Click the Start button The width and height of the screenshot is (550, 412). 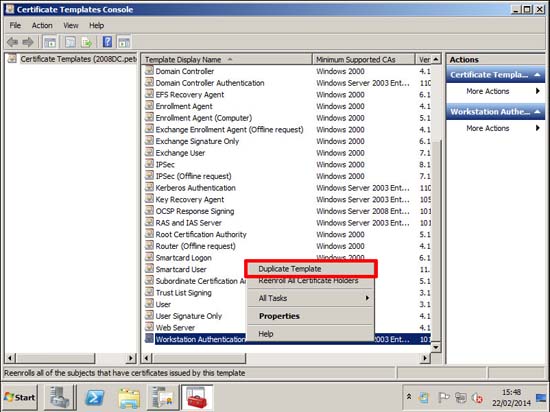coord(20,397)
